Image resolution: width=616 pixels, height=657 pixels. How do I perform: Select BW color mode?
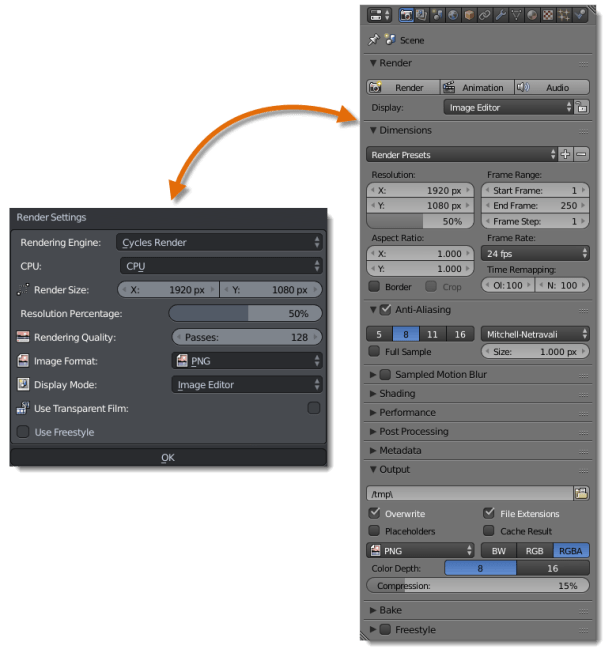click(499, 550)
